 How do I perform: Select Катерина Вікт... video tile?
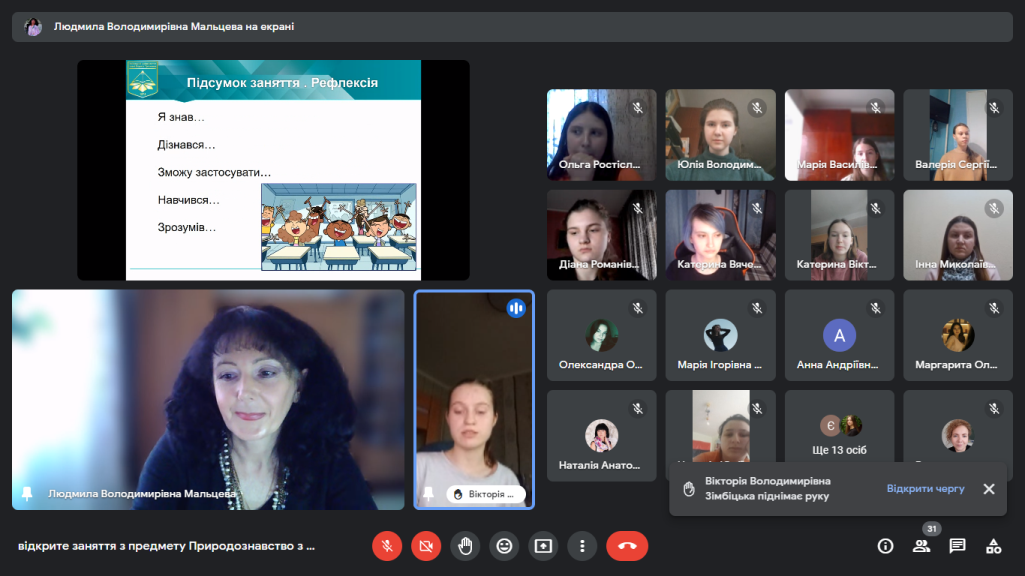839,235
